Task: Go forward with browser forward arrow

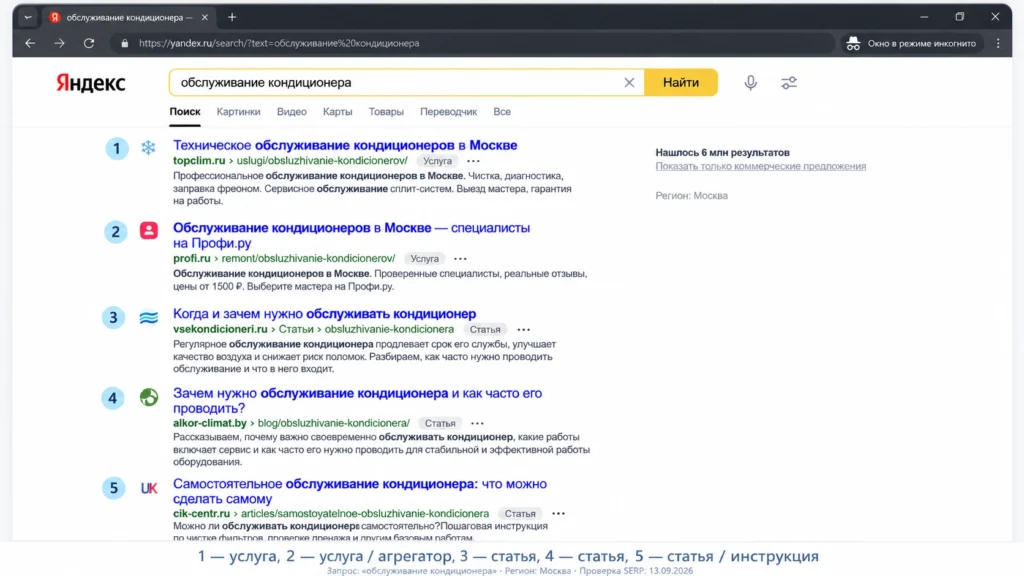Action: [x=59, y=43]
